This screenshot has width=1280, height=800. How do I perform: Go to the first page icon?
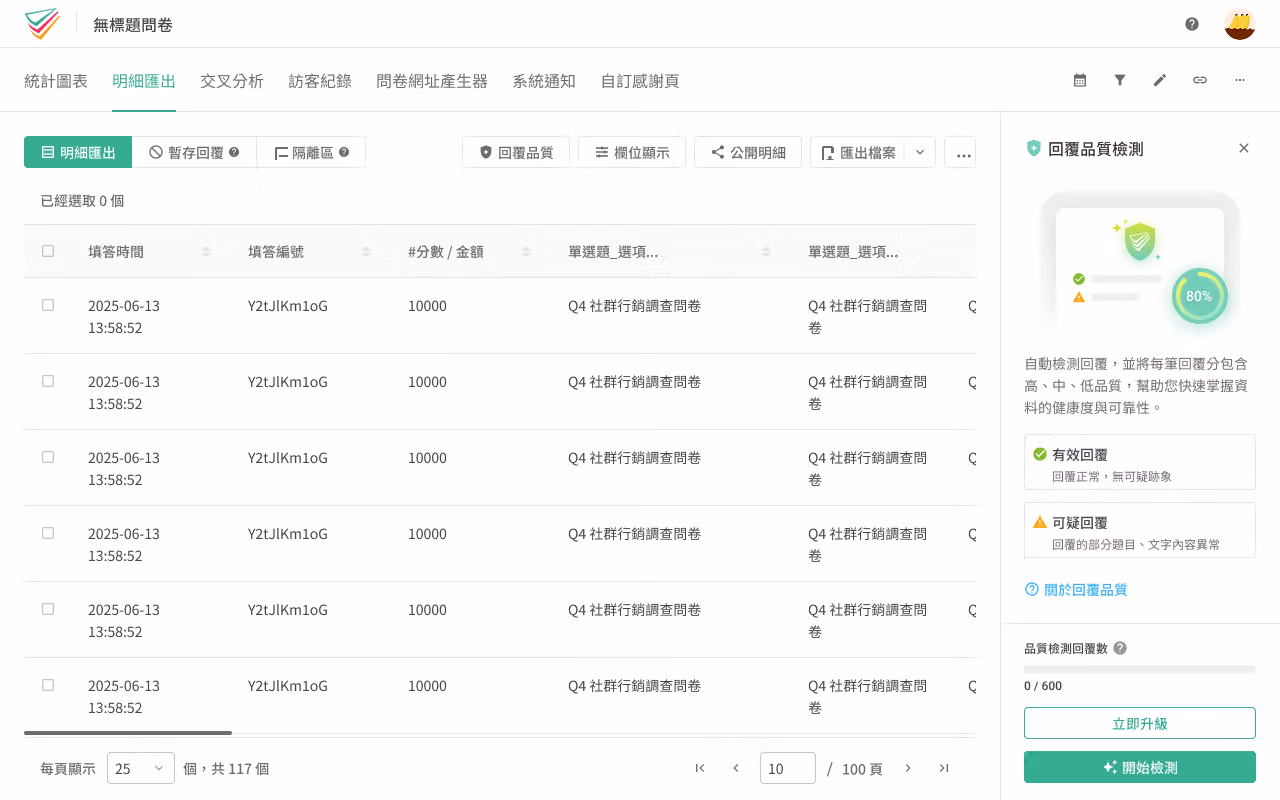click(700, 768)
